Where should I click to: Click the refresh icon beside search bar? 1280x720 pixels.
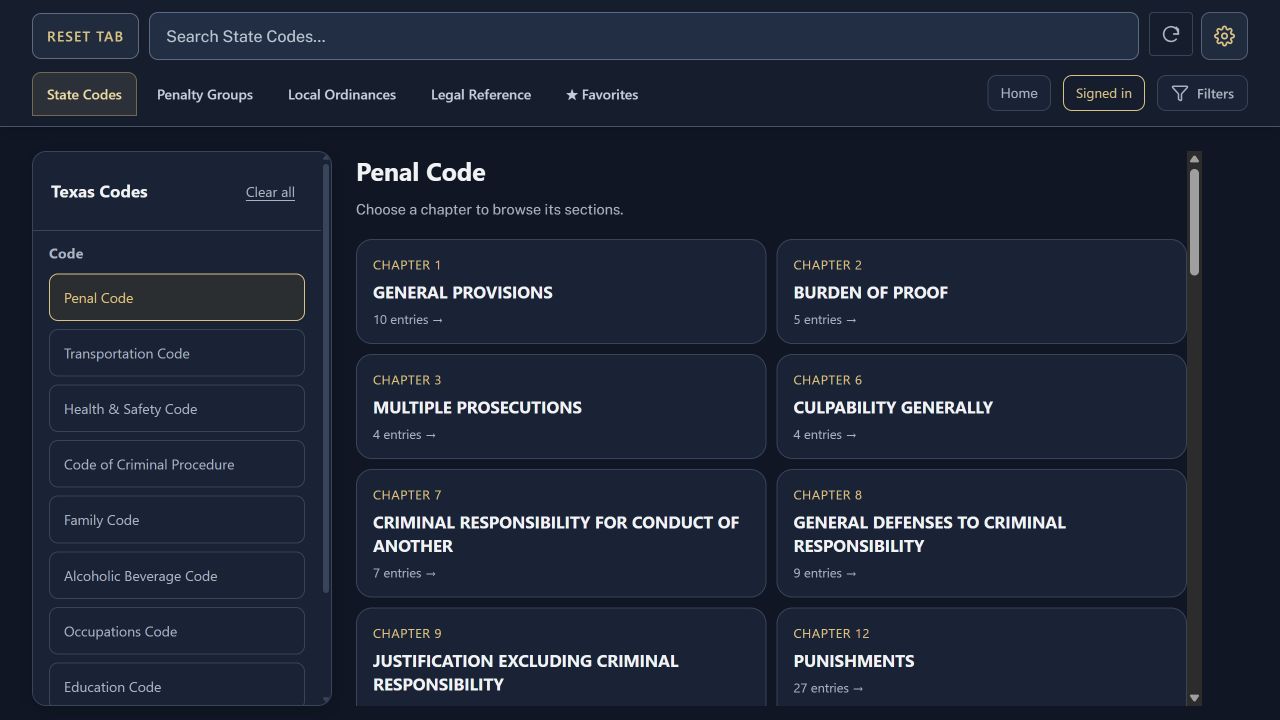click(x=1171, y=35)
